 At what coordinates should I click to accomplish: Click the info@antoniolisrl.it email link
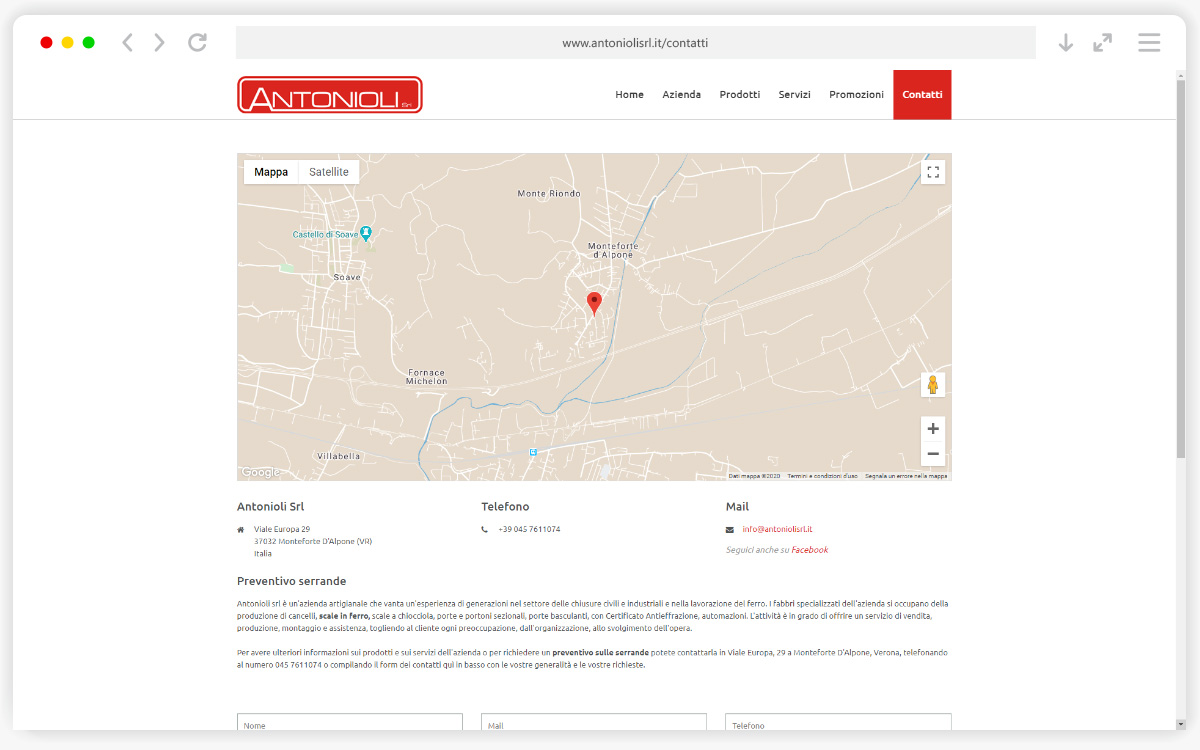(777, 529)
